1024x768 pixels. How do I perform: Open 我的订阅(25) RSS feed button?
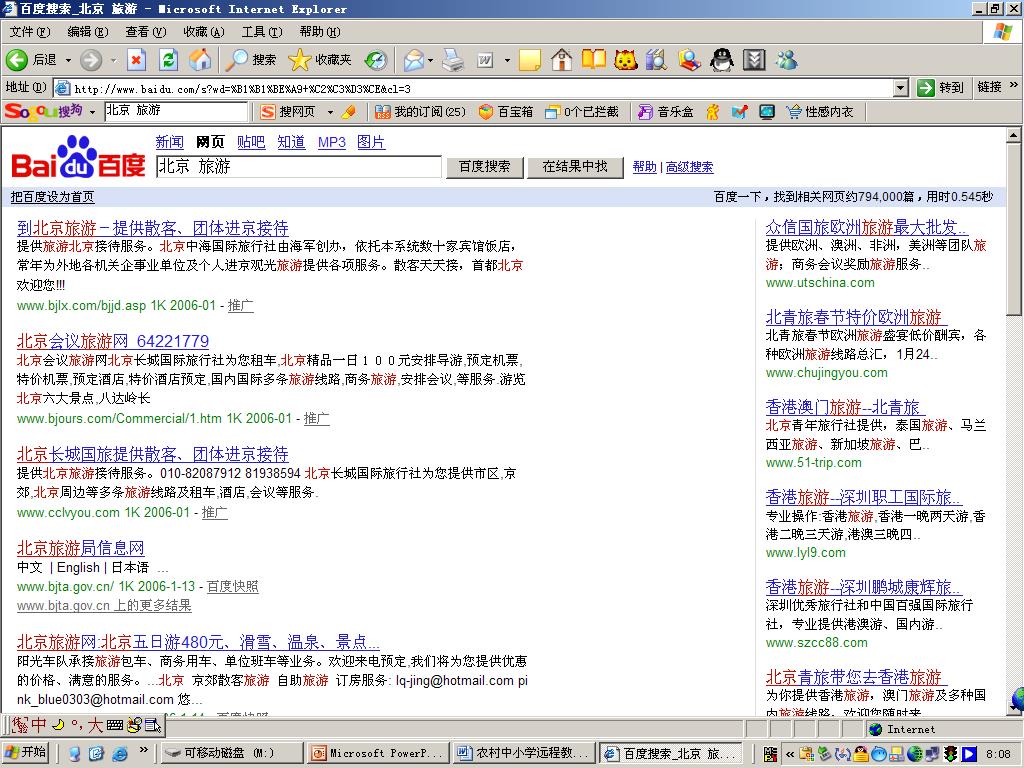(x=421, y=112)
